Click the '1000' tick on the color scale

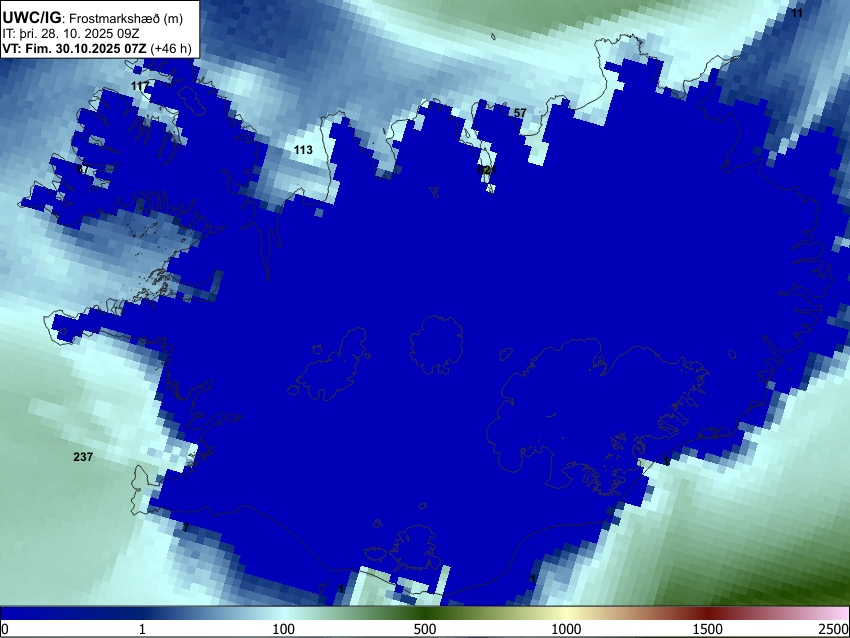click(566, 629)
